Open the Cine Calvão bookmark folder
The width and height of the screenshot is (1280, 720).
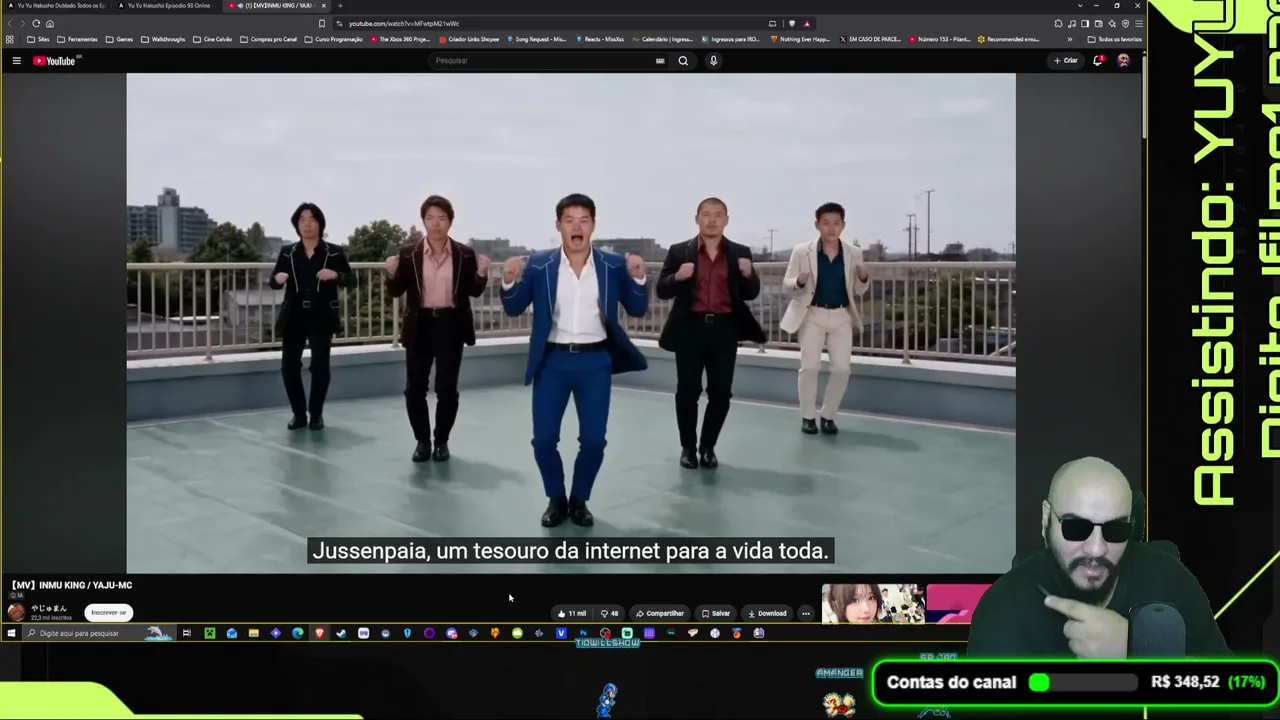[x=212, y=40]
